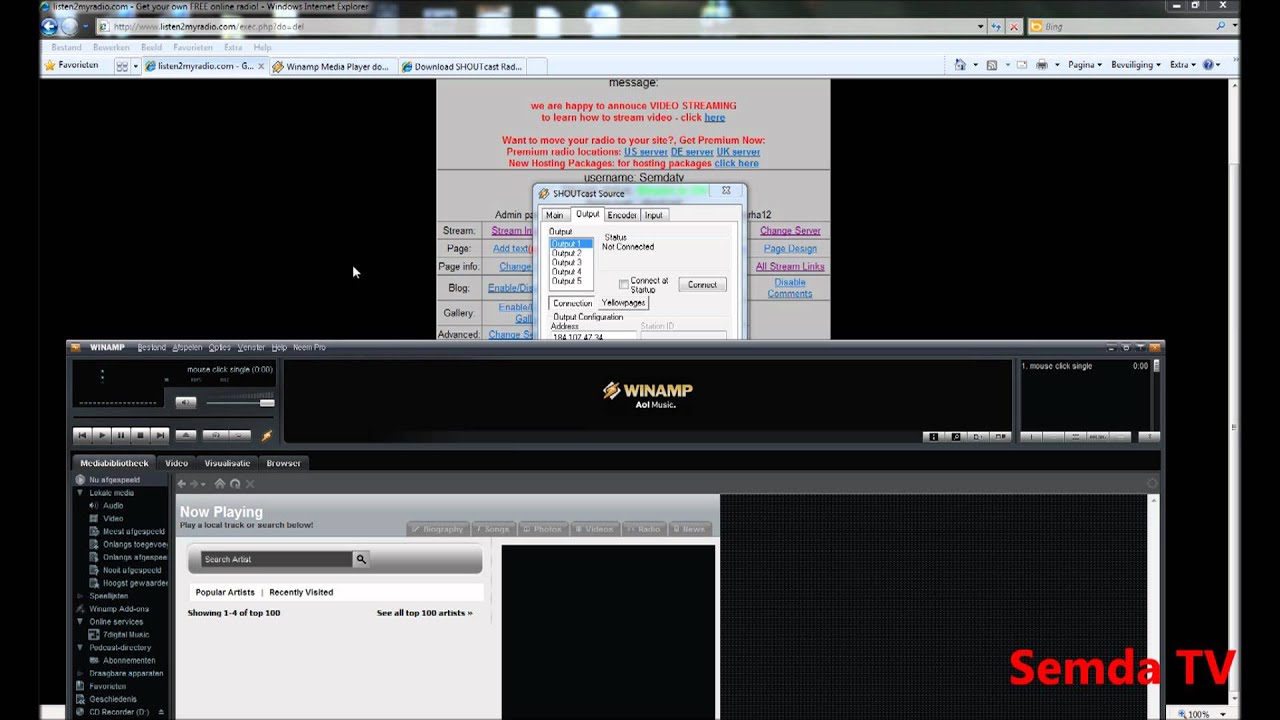Open Yellowpages tab in SHOUTcast Source

click(x=623, y=303)
